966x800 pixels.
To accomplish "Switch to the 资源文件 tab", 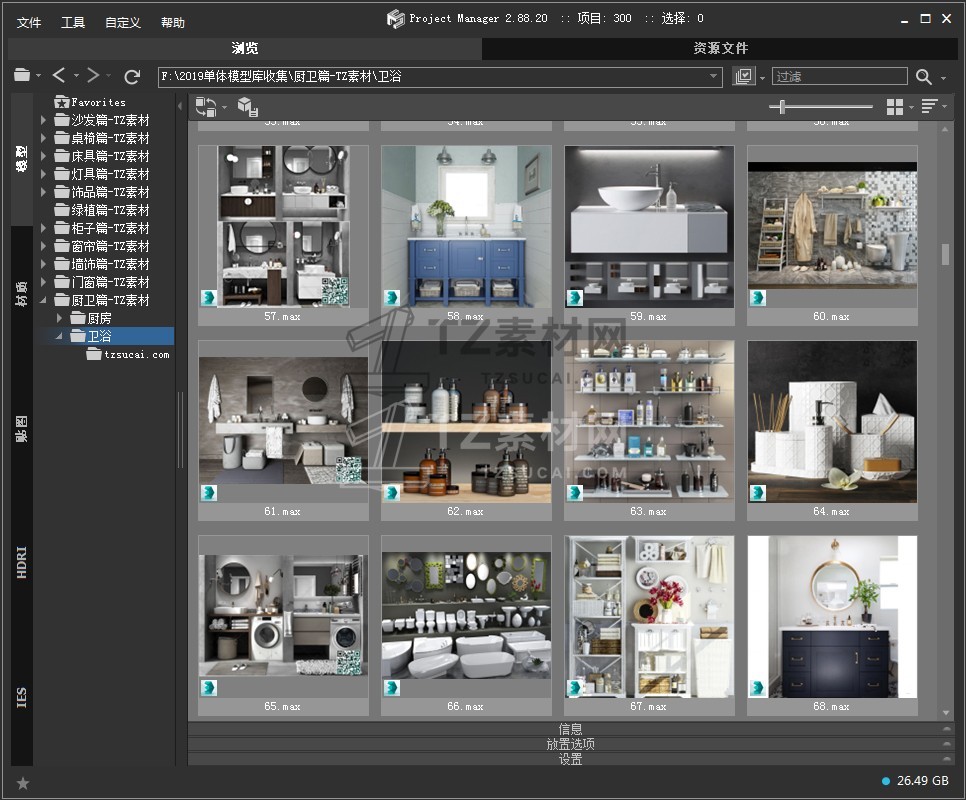I will pos(720,48).
